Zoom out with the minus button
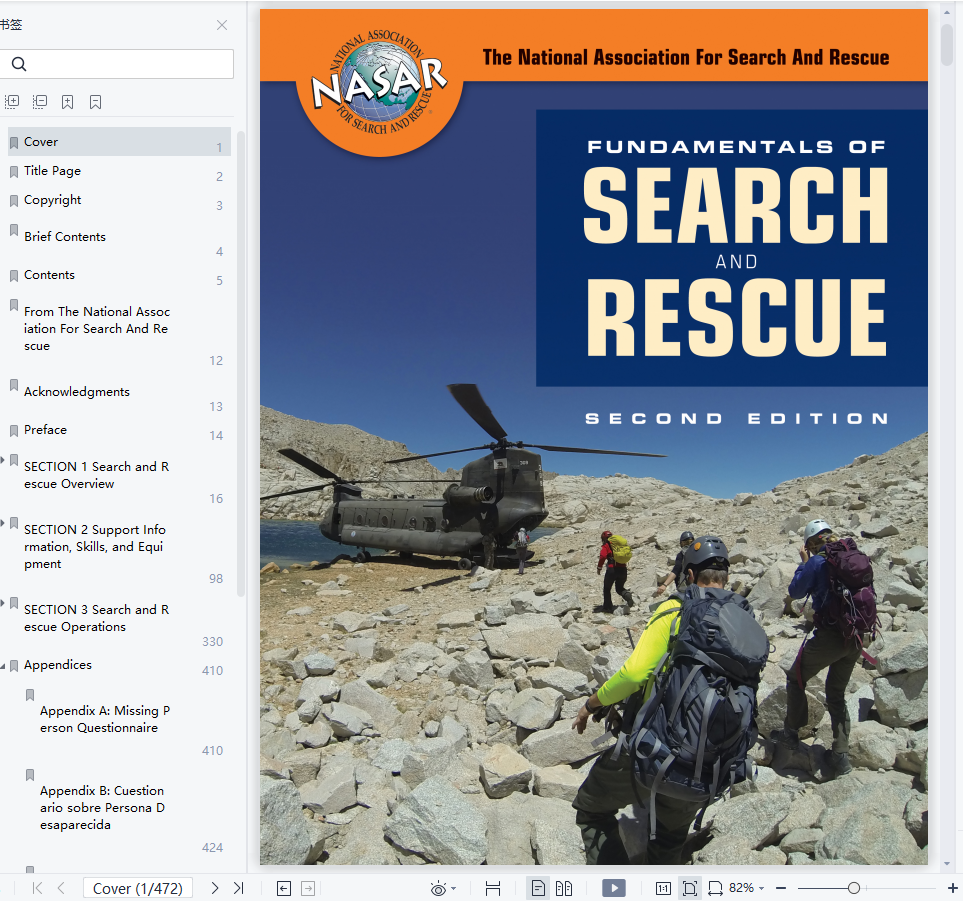This screenshot has height=901, width=963. (781, 888)
